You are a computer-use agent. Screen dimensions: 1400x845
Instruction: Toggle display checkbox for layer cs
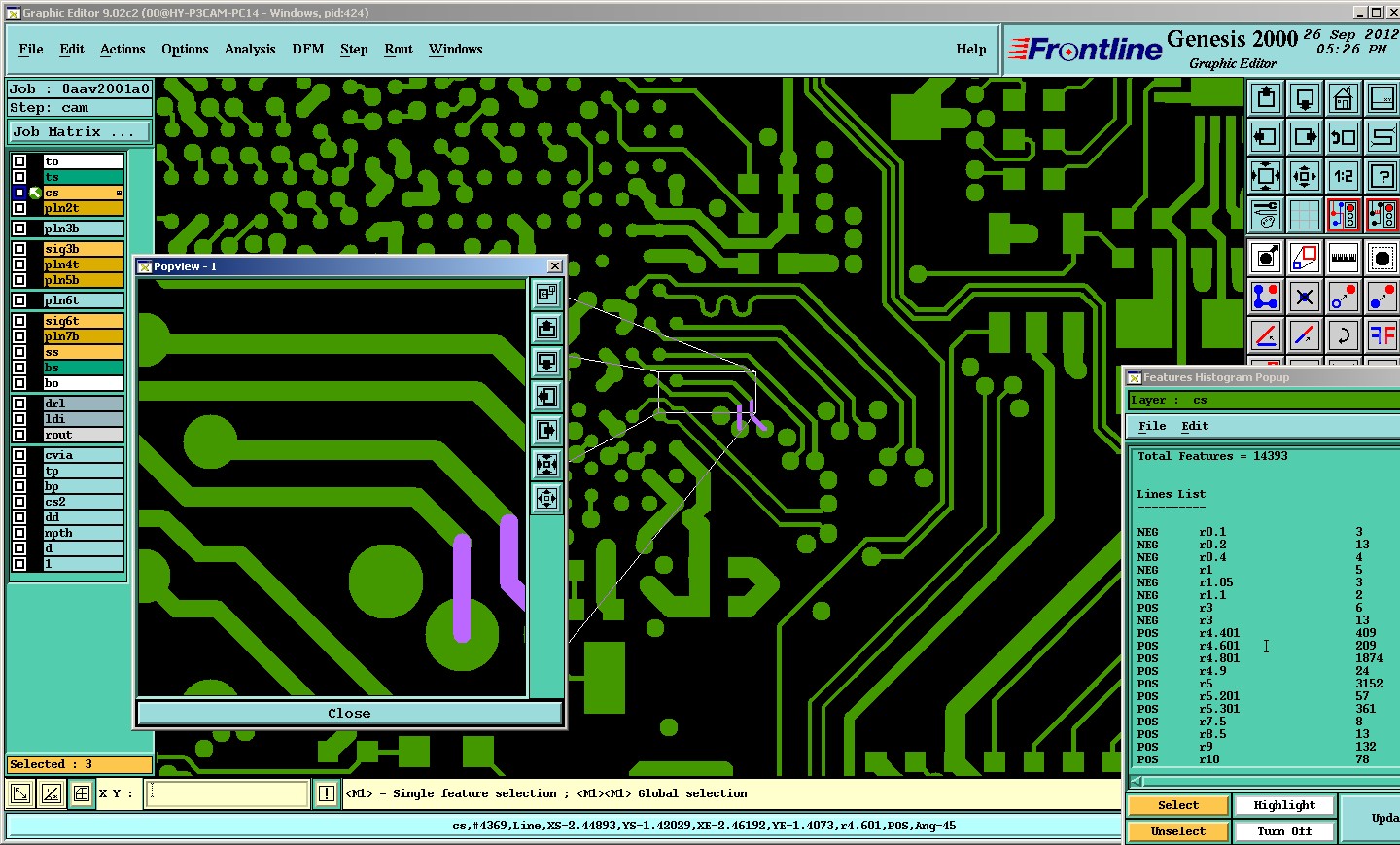point(19,193)
